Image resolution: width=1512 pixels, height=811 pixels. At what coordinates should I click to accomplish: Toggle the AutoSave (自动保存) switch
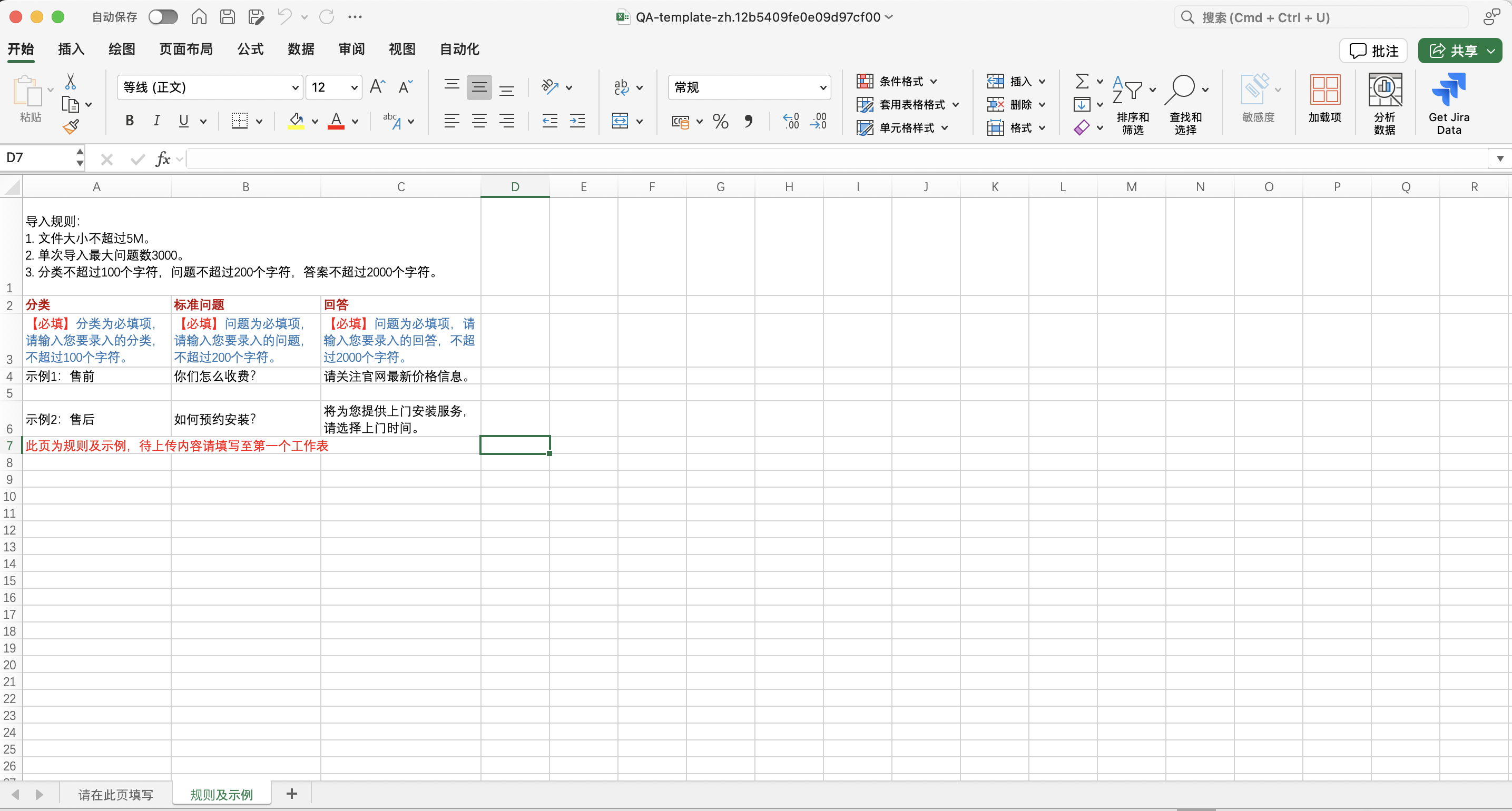coord(163,17)
